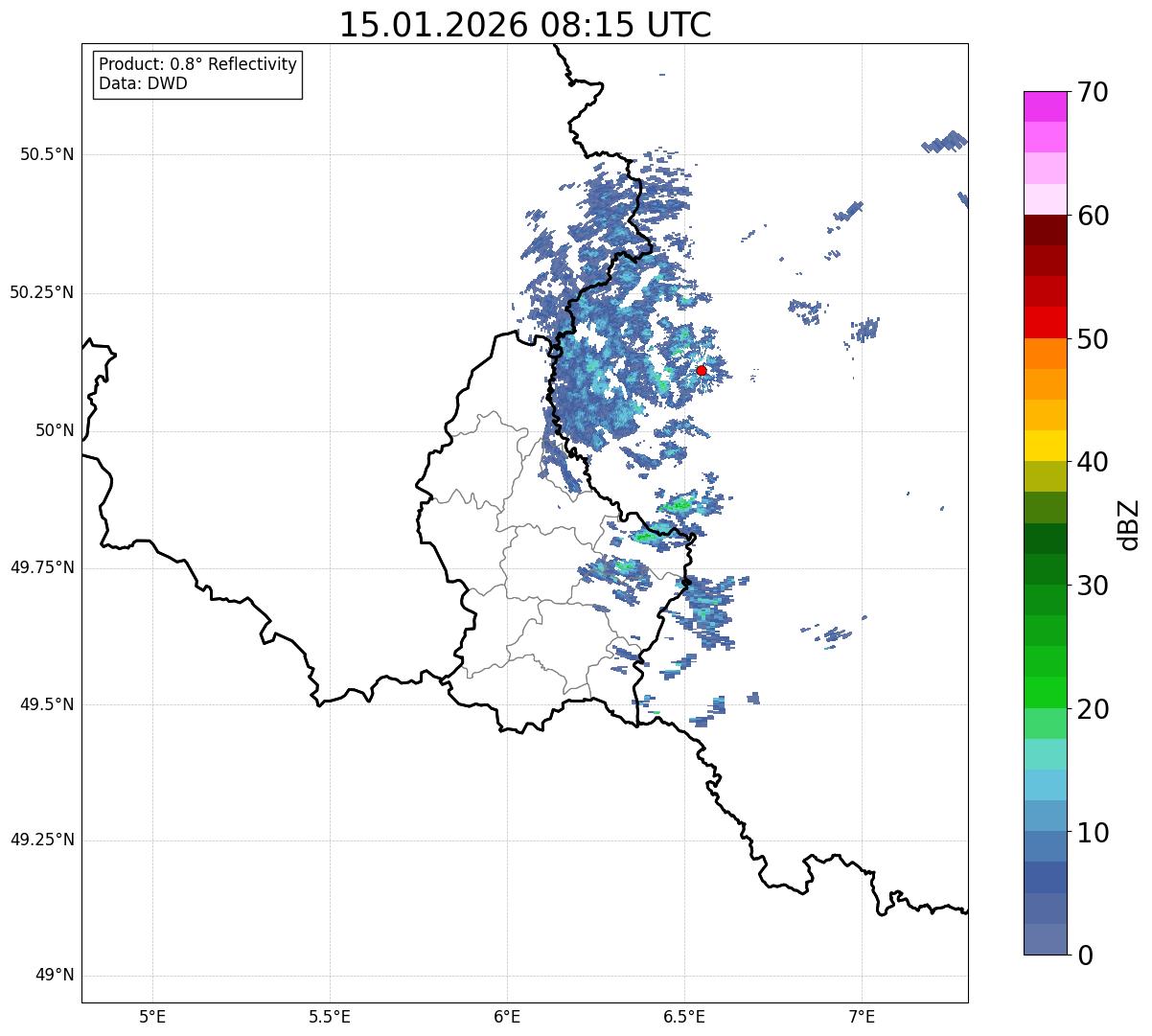Click the orange colorbar swatch below 50
The height and width of the screenshot is (1036, 1152).
pyautogui.click(x=1045, y=353)
